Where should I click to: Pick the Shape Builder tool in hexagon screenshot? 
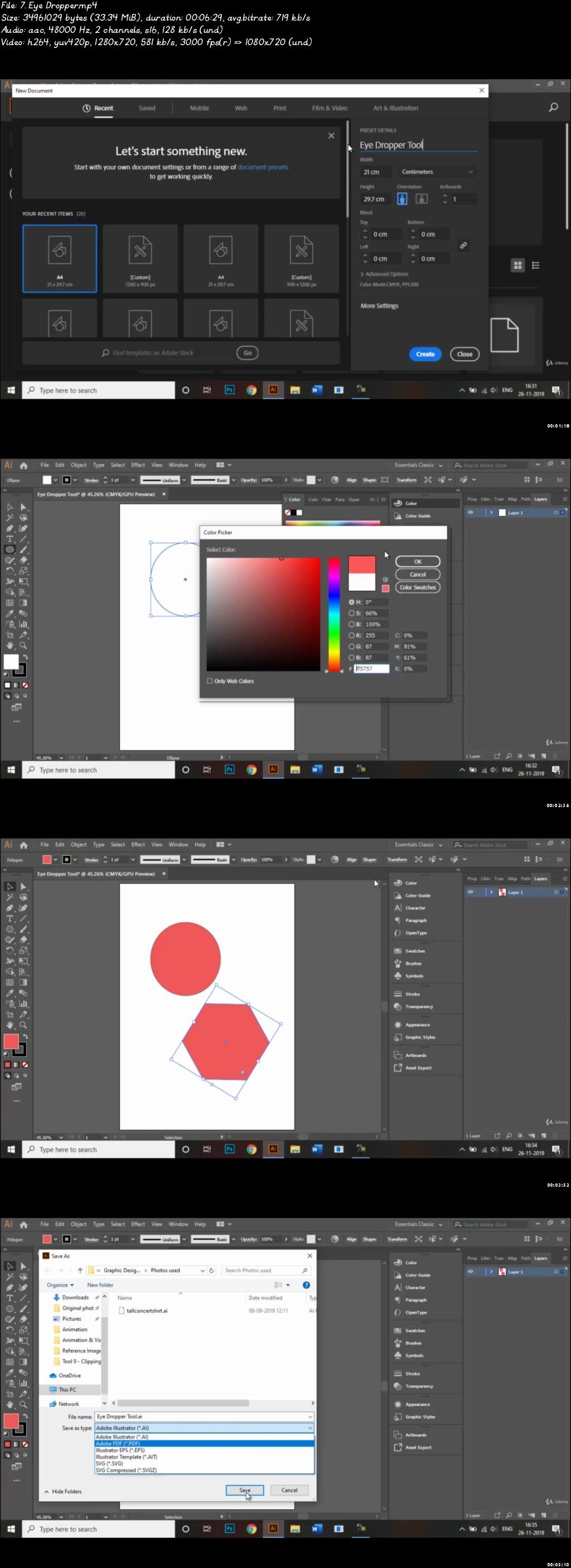point(9,972)
